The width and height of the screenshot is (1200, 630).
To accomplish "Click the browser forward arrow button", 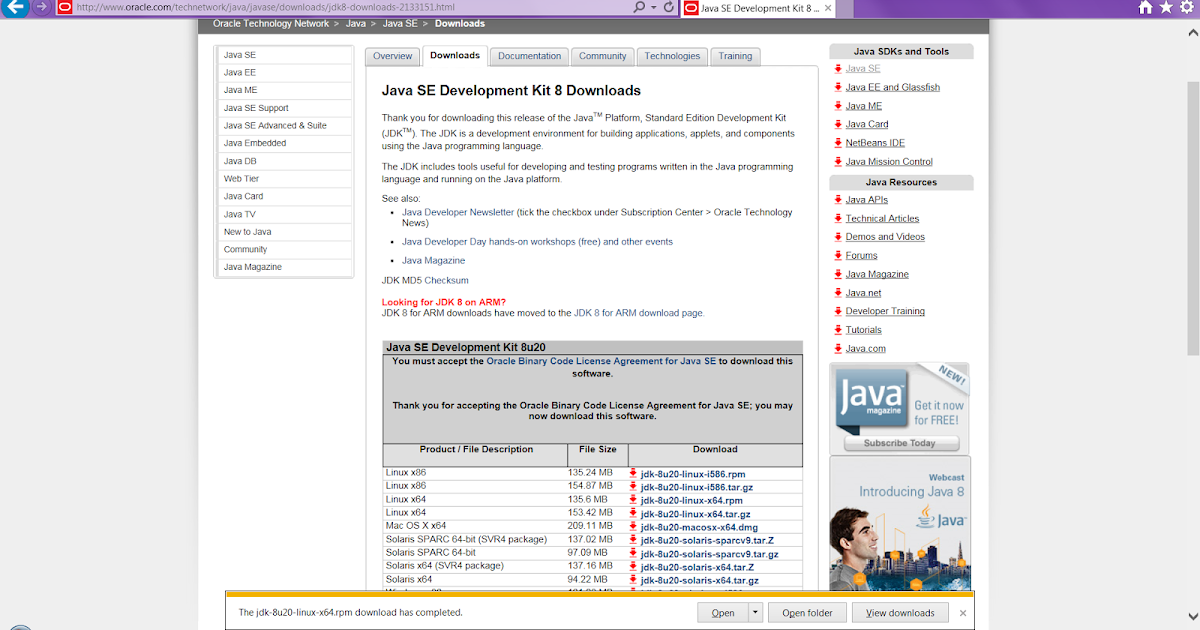I will pos(41,6).
